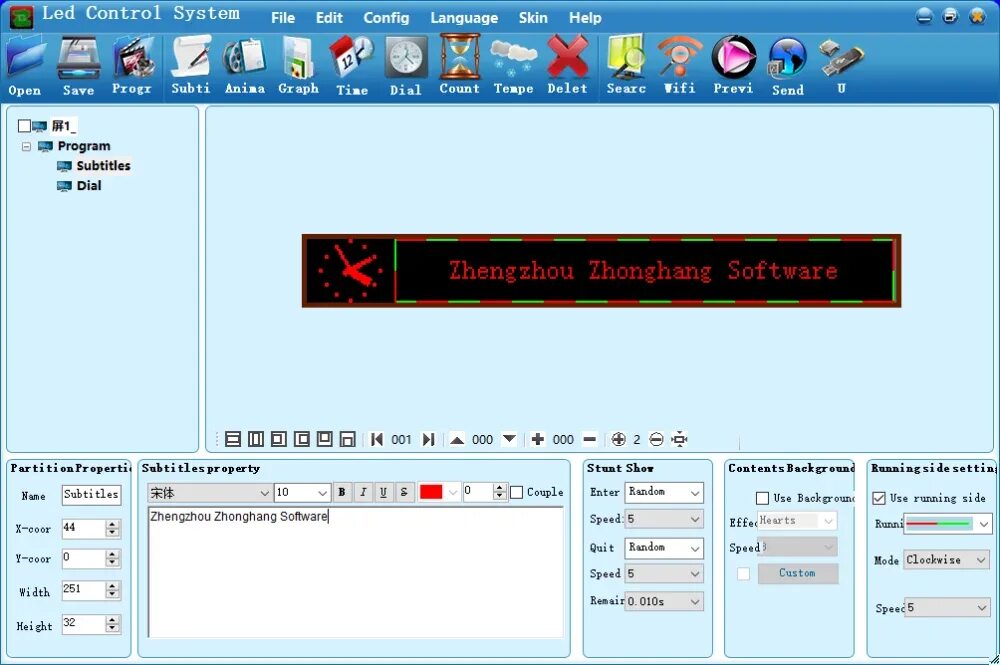The image size is (1000, 665).
Task: Toggle Strikethrough text formatting
Action: tap(404, 492)
